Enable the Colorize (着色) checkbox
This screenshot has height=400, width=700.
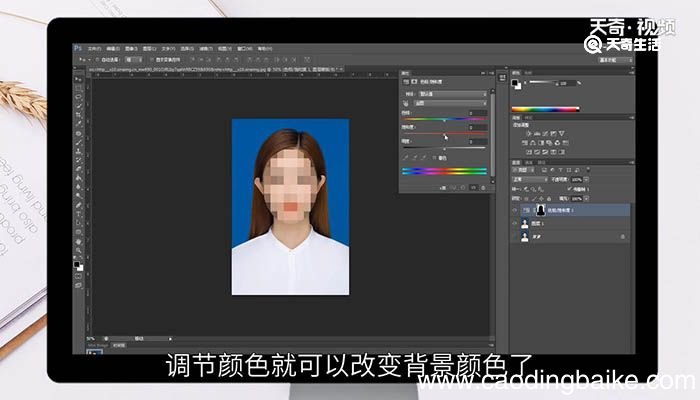(434, 158)
